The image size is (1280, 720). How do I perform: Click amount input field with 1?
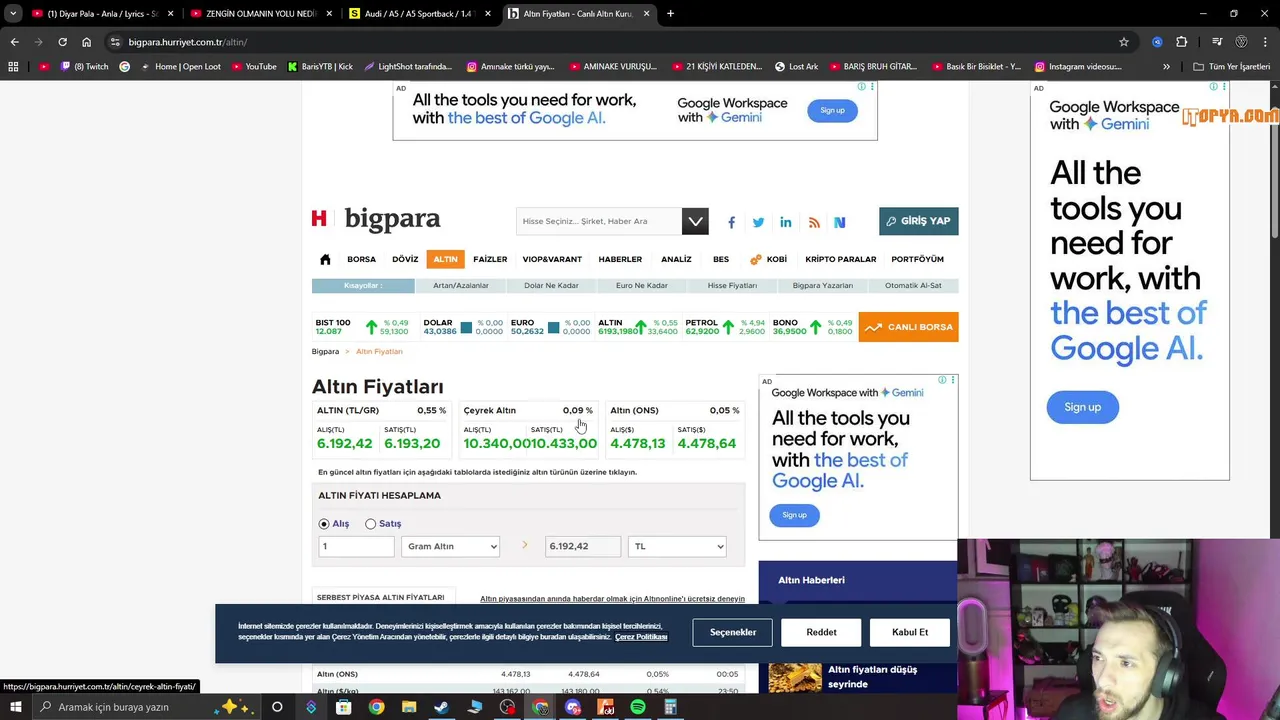pos(356,546)
